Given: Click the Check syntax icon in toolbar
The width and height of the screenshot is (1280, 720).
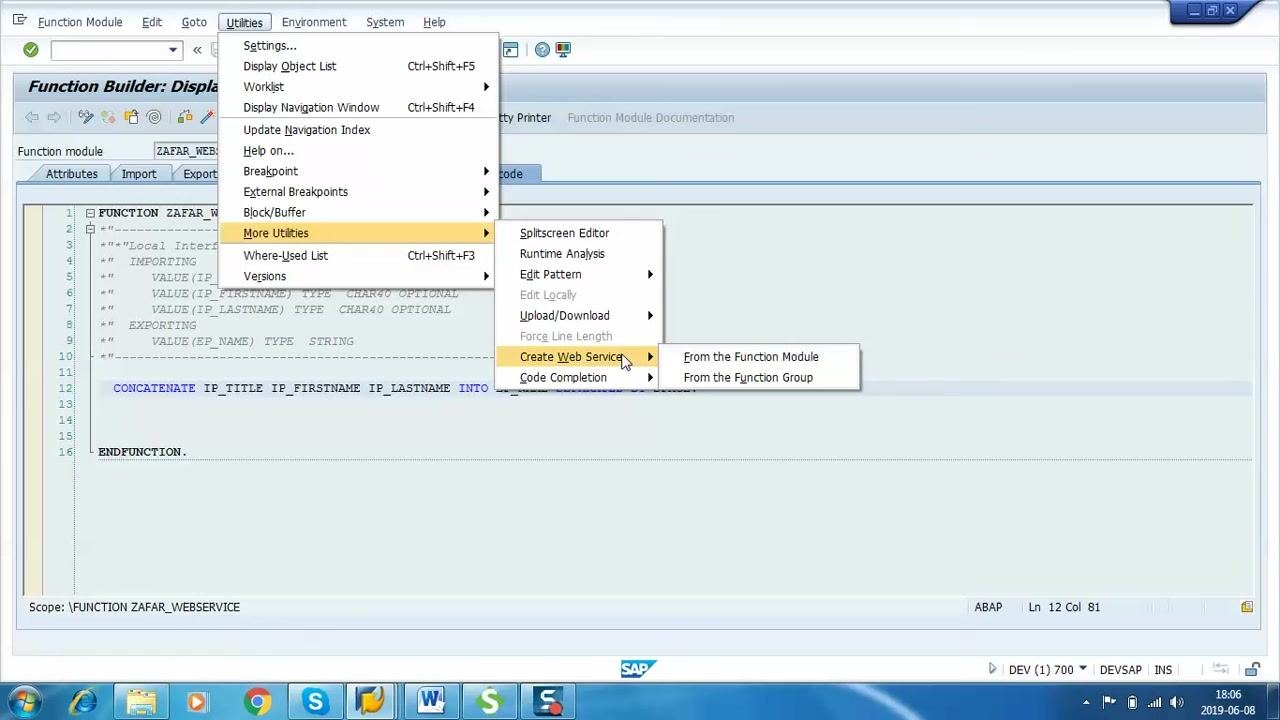Looking at the screenshot, I should (185, 117).
